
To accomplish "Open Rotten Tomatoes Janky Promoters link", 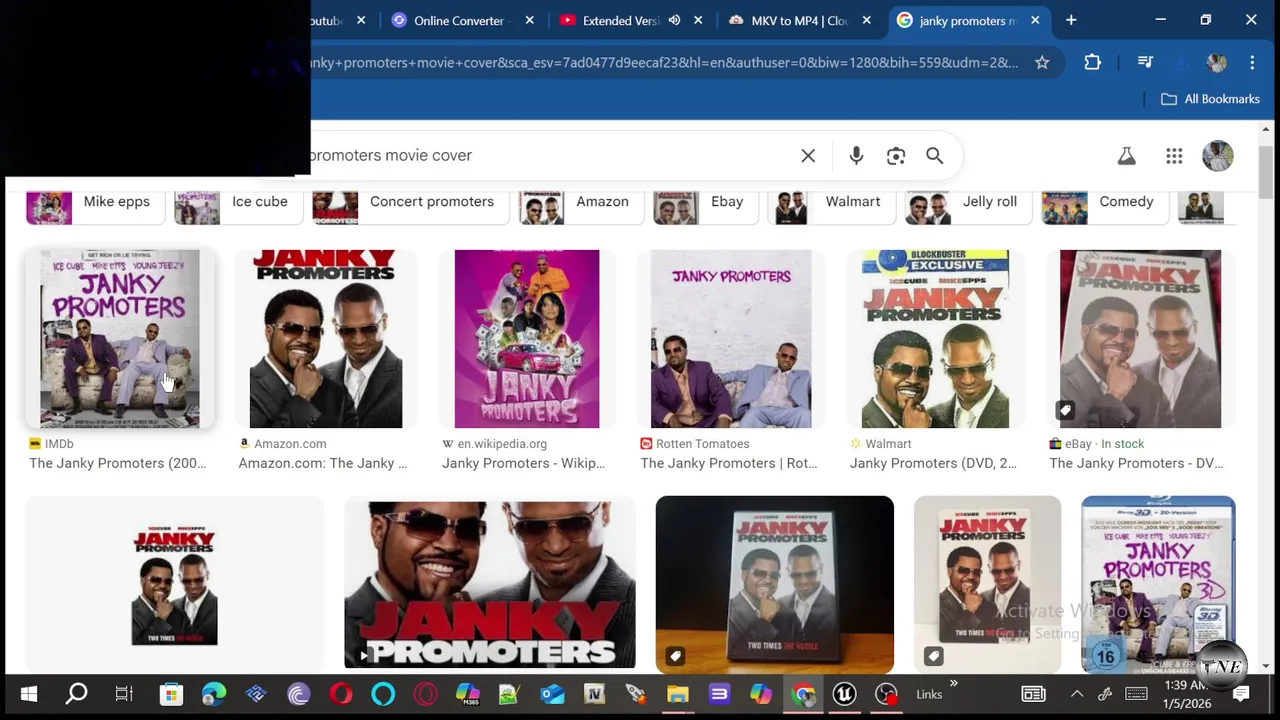I will point(729,463).
